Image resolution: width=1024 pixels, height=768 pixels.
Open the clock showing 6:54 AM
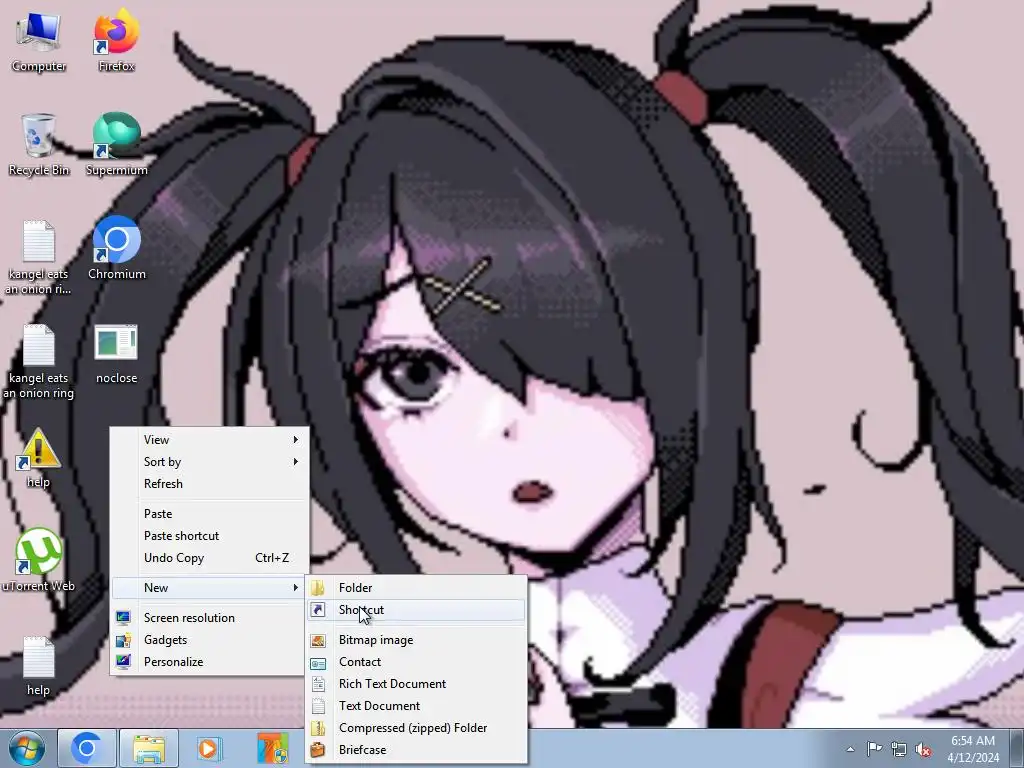click(973, 748)
